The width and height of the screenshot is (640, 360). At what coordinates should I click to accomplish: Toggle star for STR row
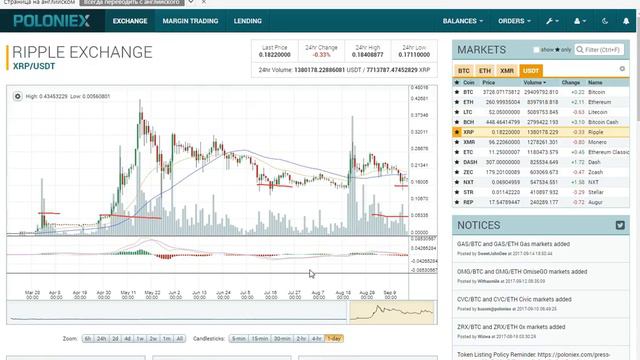click(x=457, y=192)
